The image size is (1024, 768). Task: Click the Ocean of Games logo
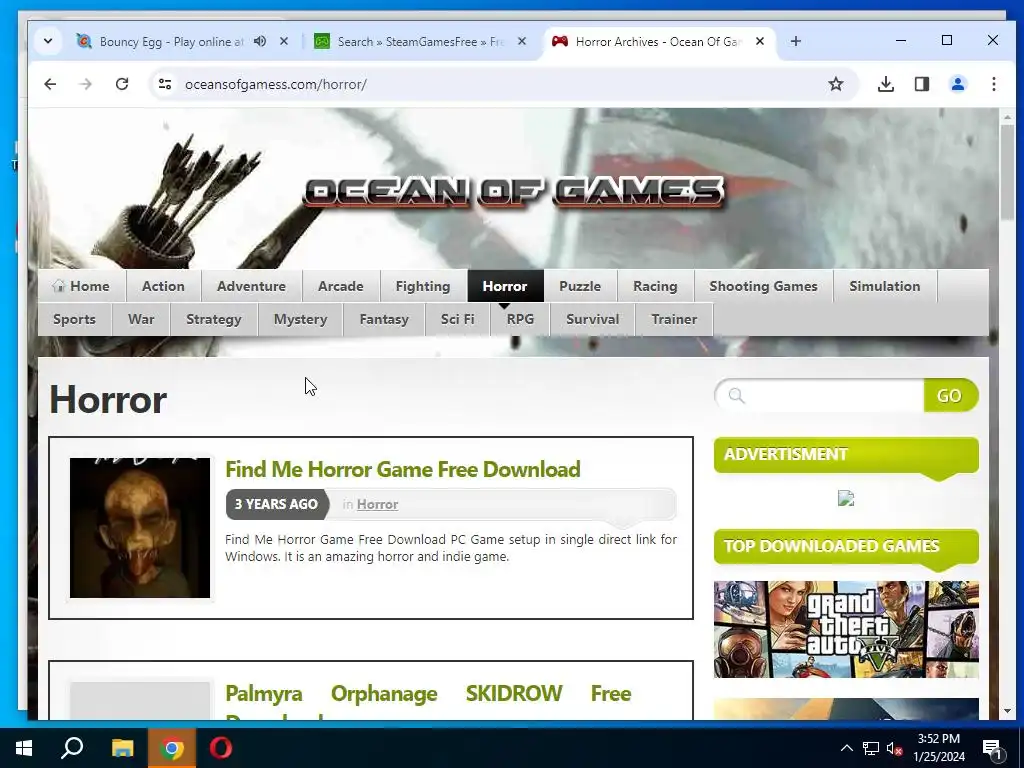point(515,192)
